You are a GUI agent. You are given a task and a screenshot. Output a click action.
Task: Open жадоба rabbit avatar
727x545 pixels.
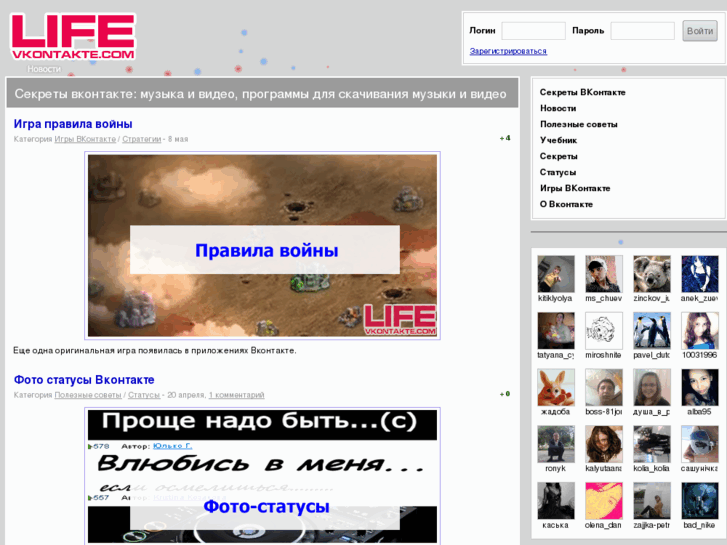(556, 388)
